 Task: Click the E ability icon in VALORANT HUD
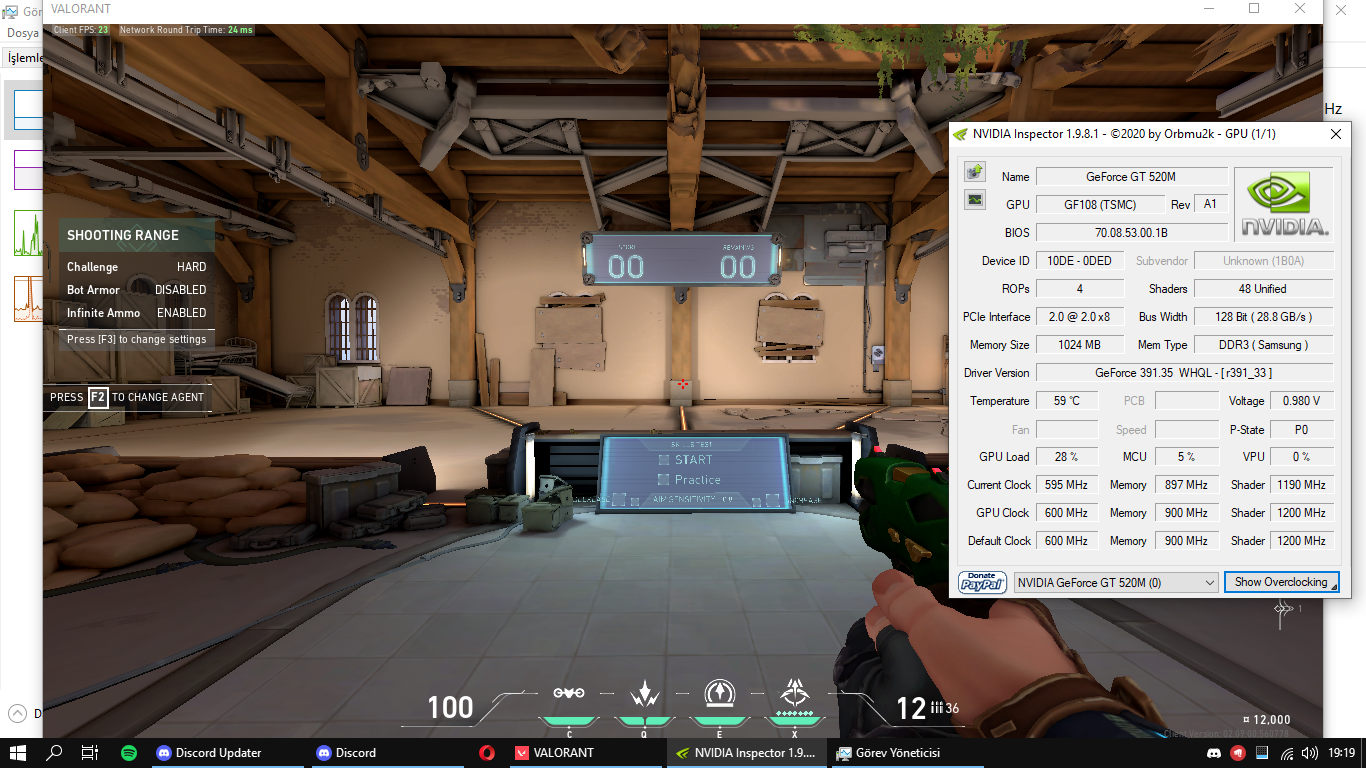point(719,692)
